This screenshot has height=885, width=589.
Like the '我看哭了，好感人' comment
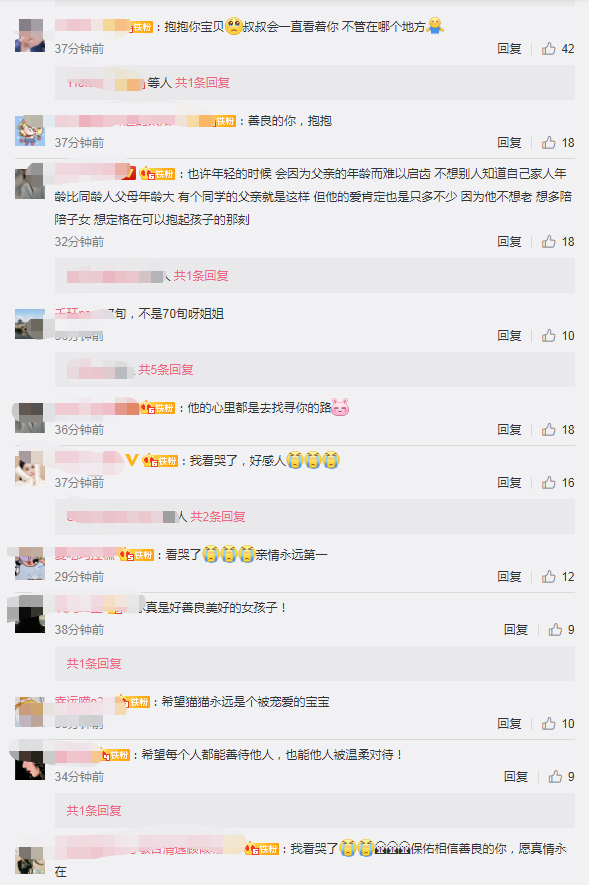point(548,483)
